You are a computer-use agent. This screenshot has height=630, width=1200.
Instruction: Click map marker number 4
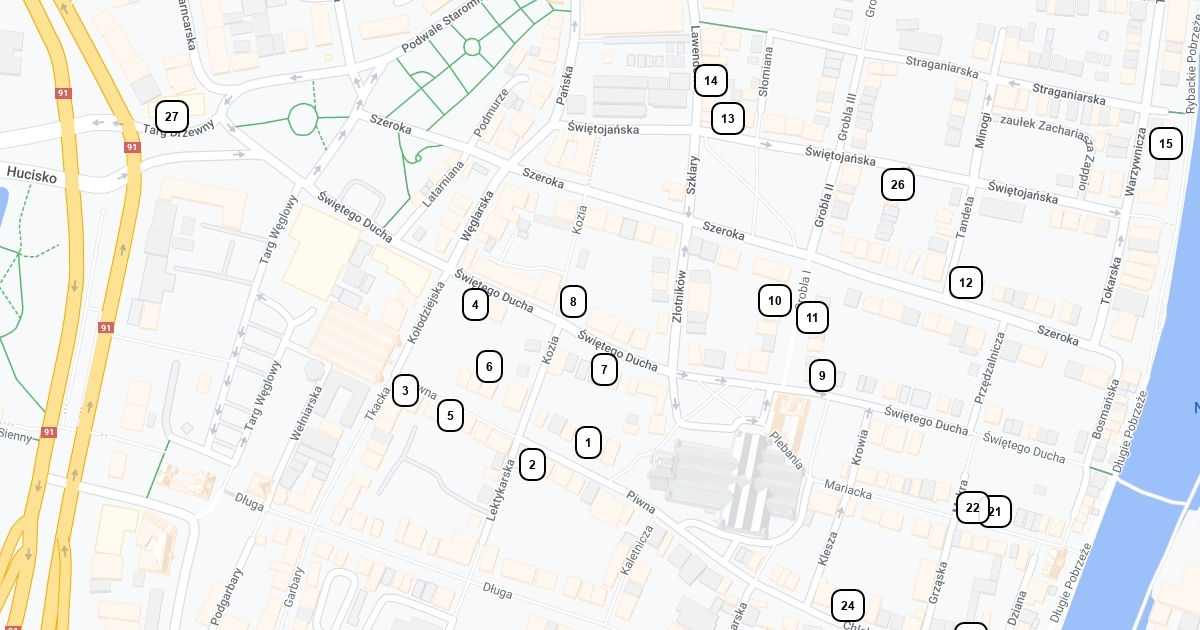coord(476,305)
